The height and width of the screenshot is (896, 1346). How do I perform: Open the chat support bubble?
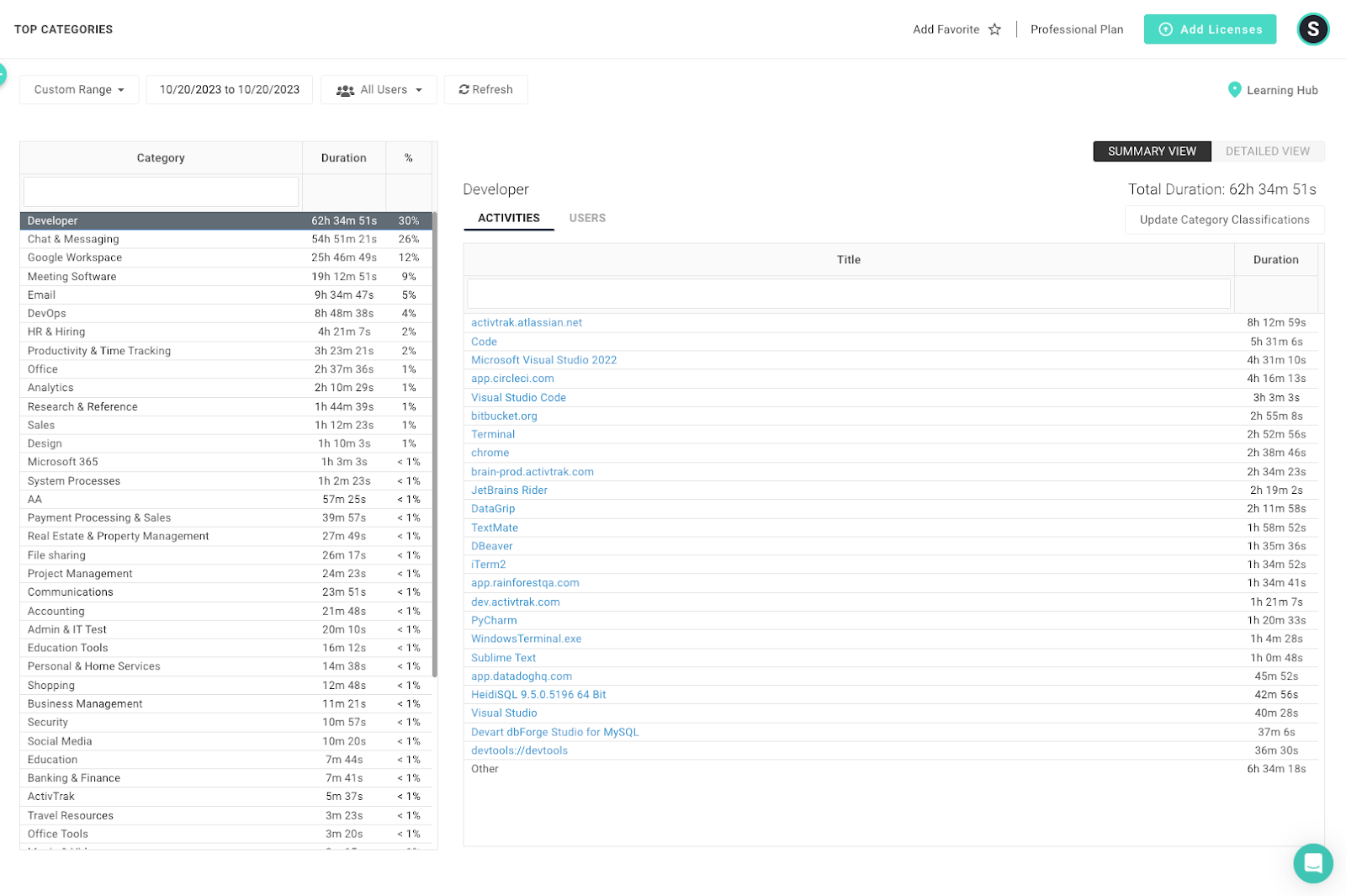1313,863
